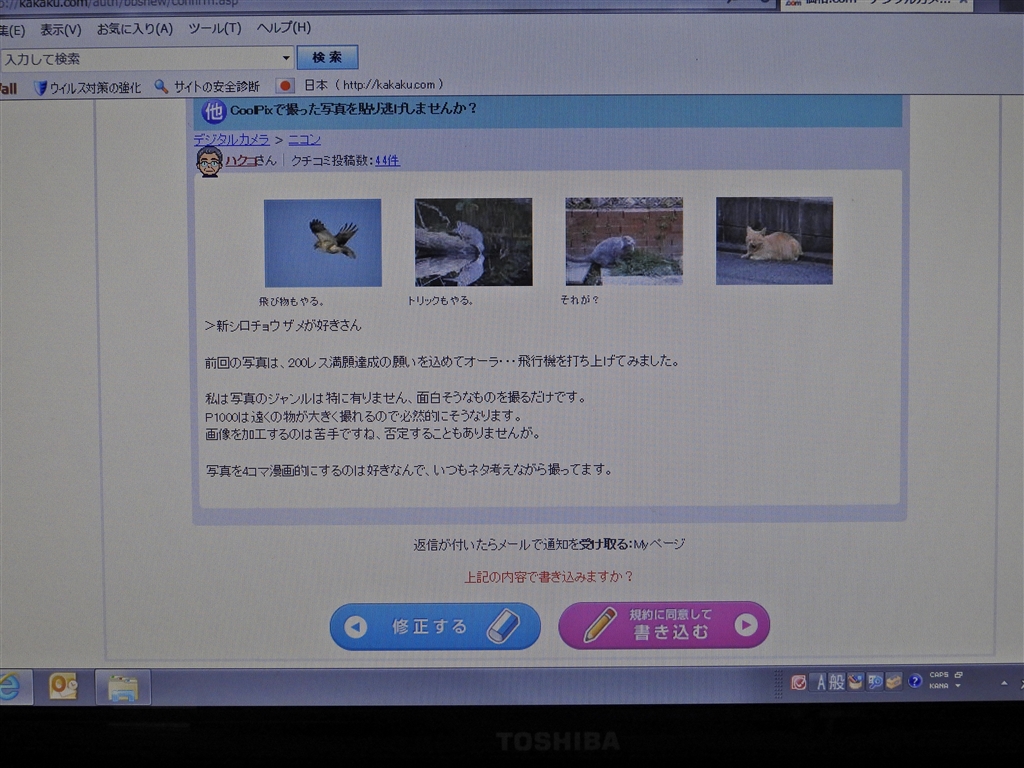Click the Japan flag icon in toolbar
The width and height of the screenshot is (1024, 768).
(285, 86)
